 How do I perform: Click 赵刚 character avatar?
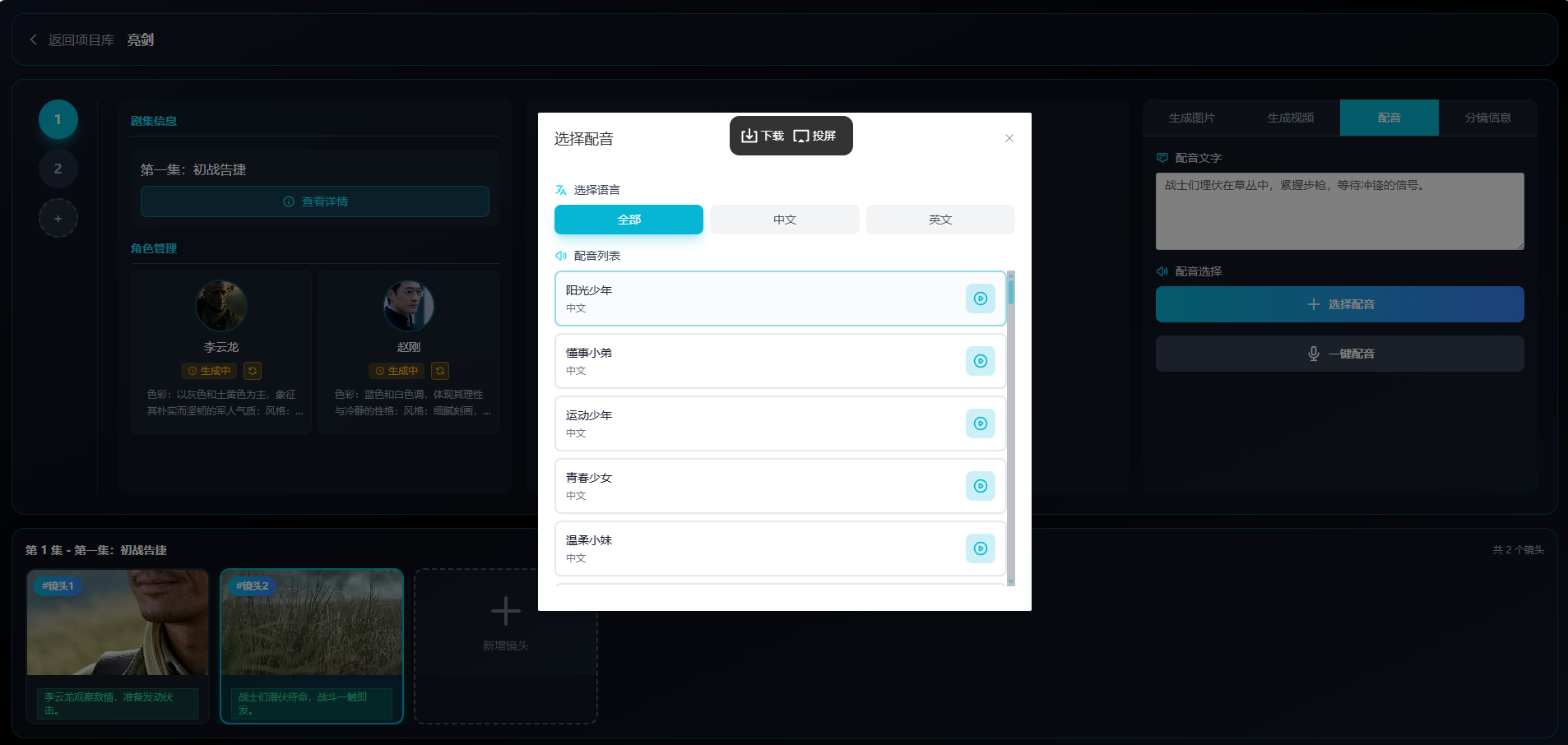point(408,305)
